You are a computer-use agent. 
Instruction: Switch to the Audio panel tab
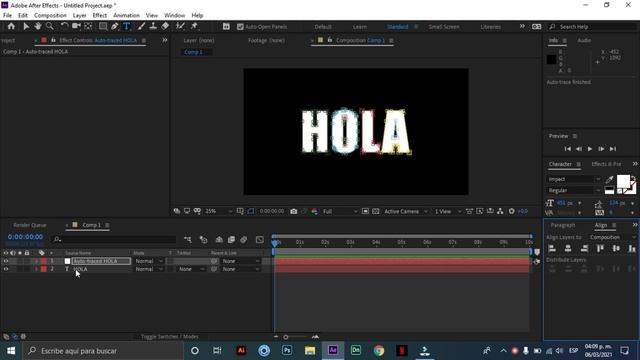[x=584, y=40]
